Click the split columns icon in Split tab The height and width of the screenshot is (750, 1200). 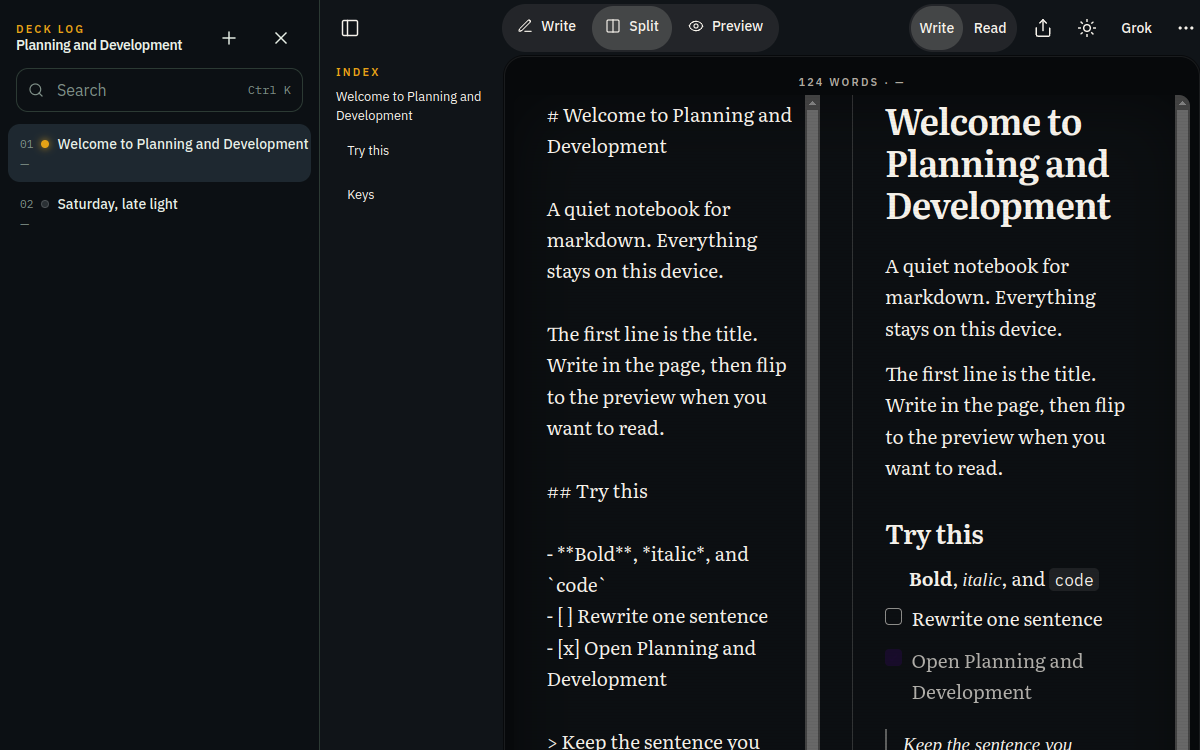click(613, 27)
